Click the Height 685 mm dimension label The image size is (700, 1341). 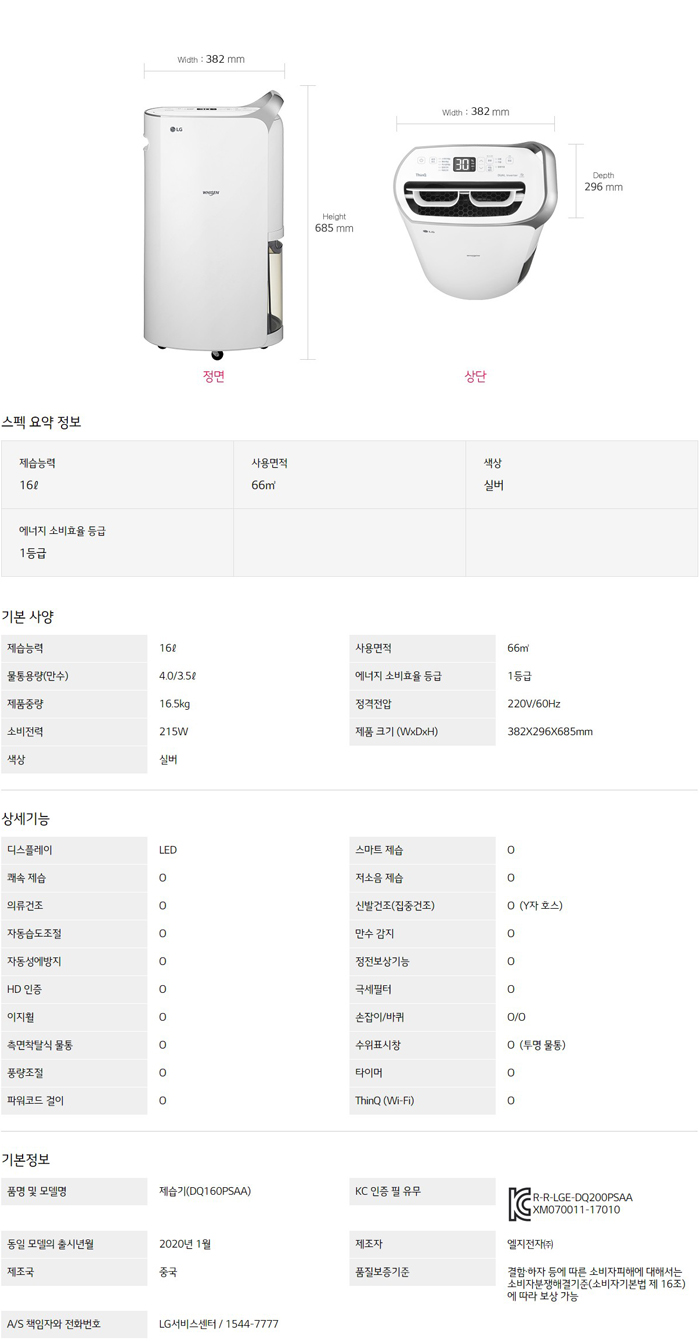pyautogui.click(x=334, y=223)
